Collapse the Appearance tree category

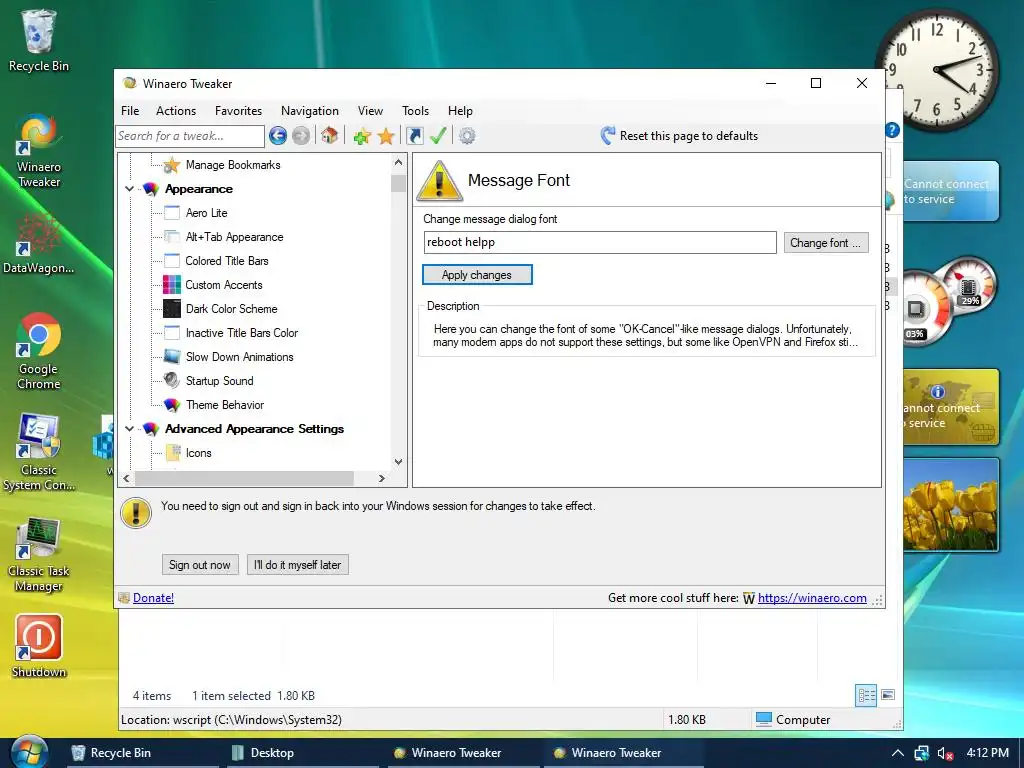coord(129,189)
